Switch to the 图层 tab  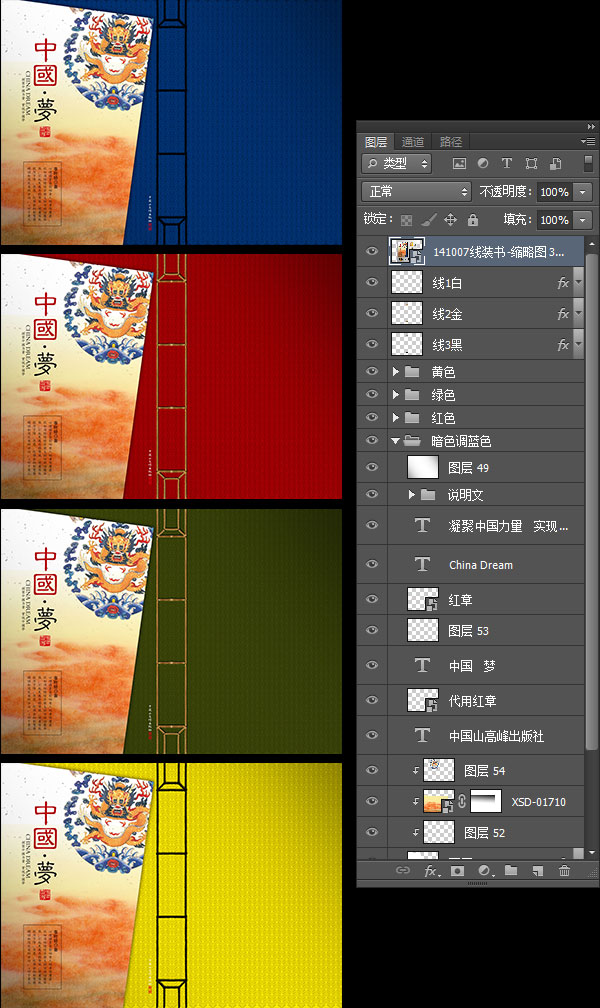click(376, 141)
